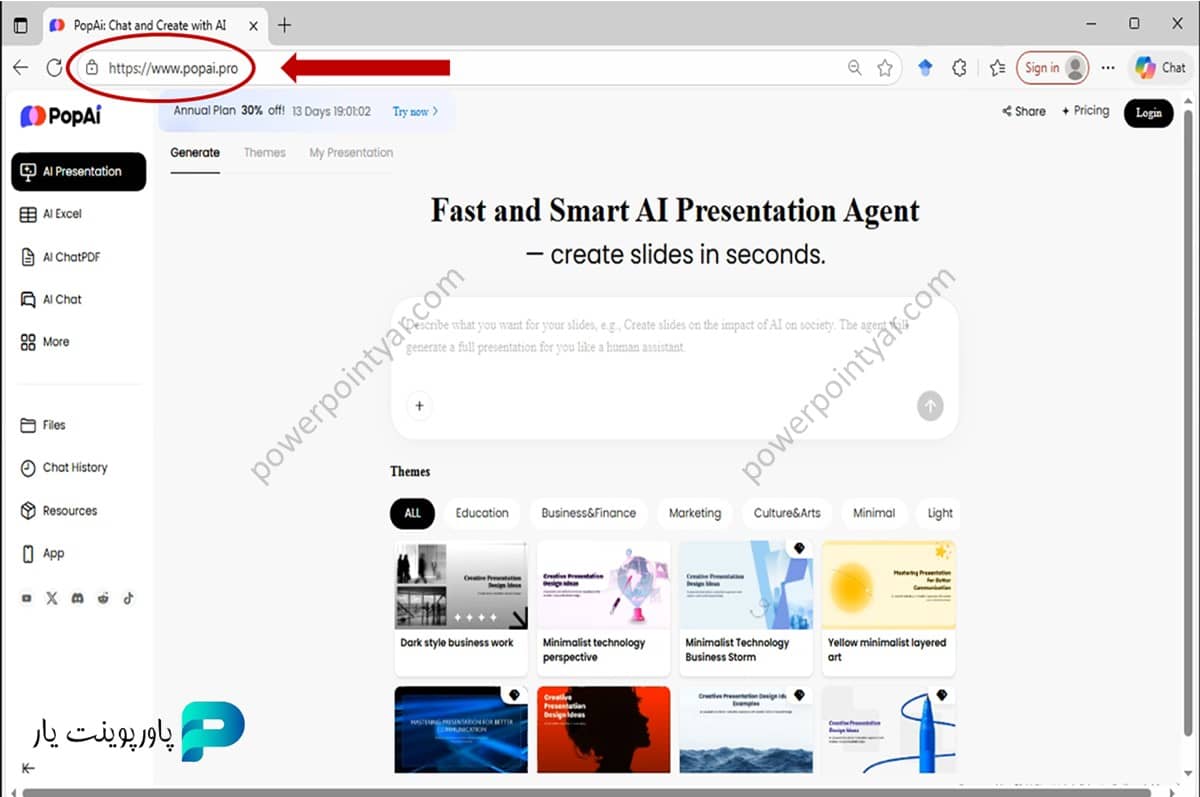Viewport: 1200px width, 797px height.
Task: Click the Pricing link
Action: [1085, 111]
